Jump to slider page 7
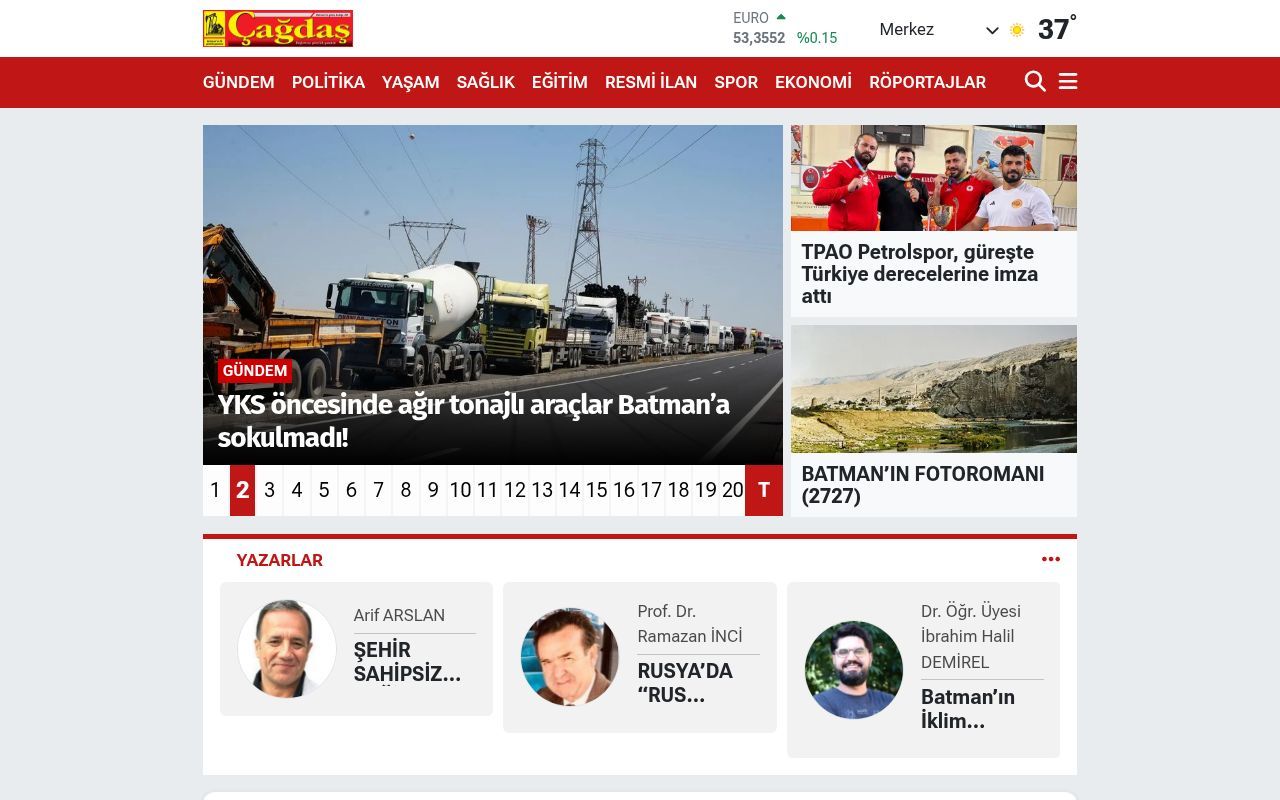Screen dimensions: 1280x800 tap(378, 490)
